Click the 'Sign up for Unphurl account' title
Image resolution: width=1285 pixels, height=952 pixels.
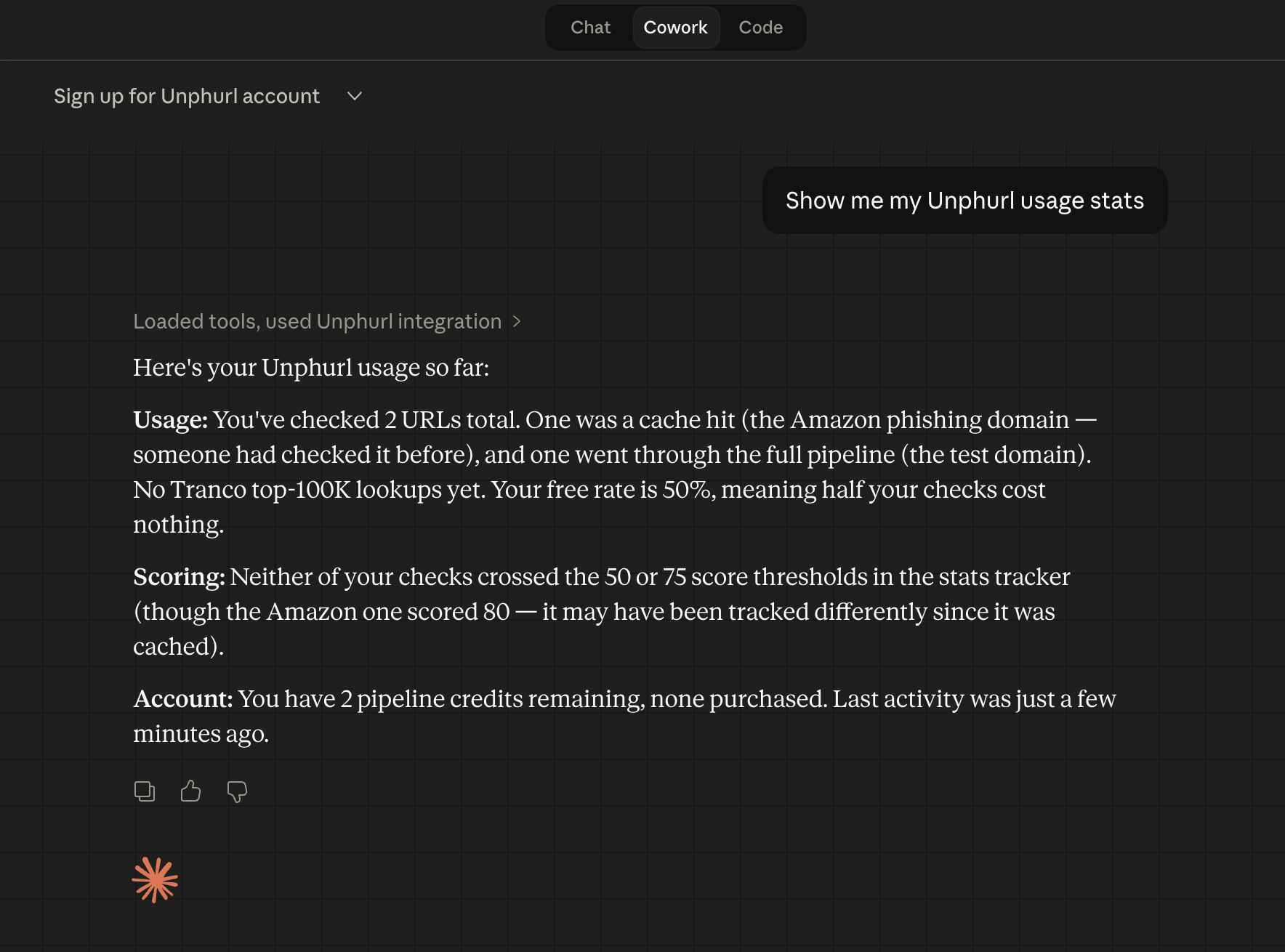(x=187, y=96)
